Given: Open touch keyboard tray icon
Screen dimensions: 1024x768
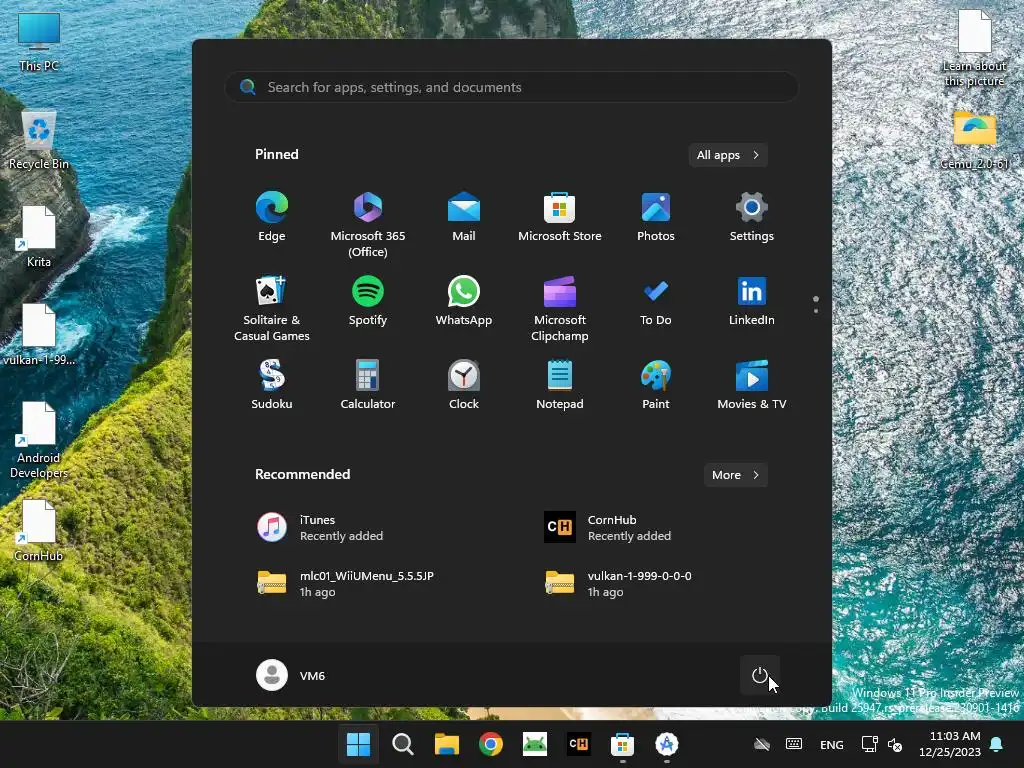Looking at the screenshot, I should click(794, 744).
